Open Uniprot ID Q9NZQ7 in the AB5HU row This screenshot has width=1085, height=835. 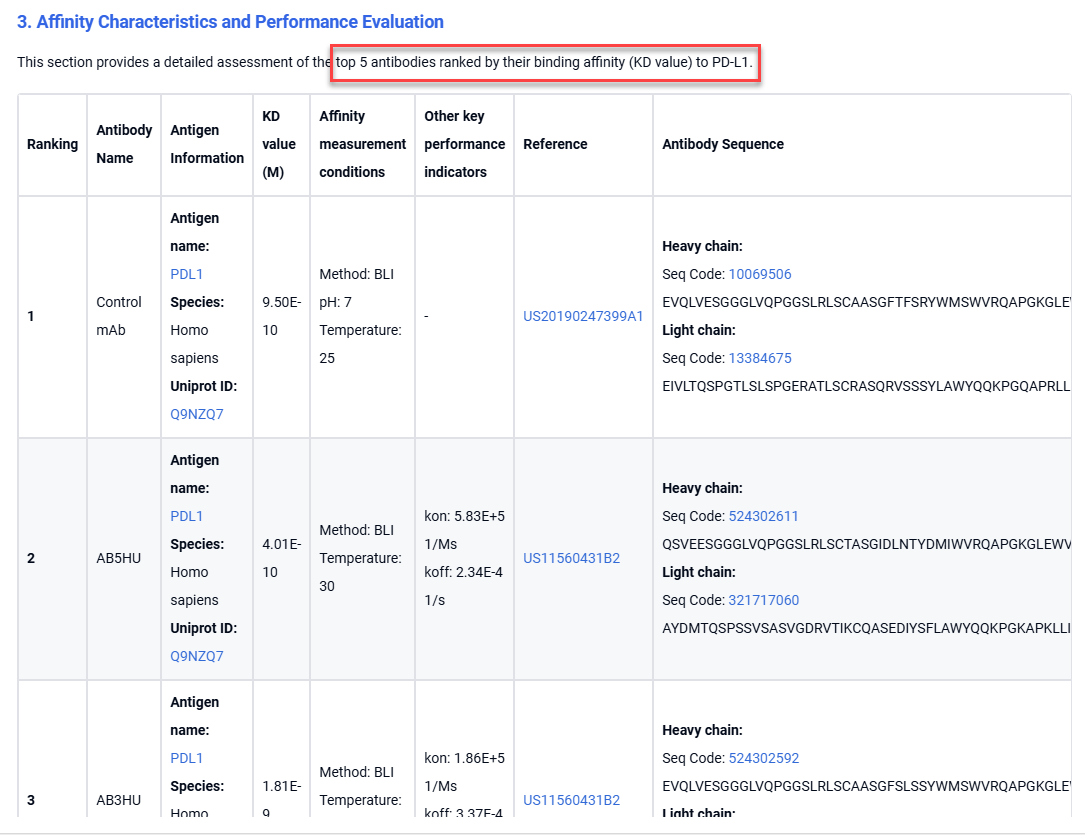[197, 656]
